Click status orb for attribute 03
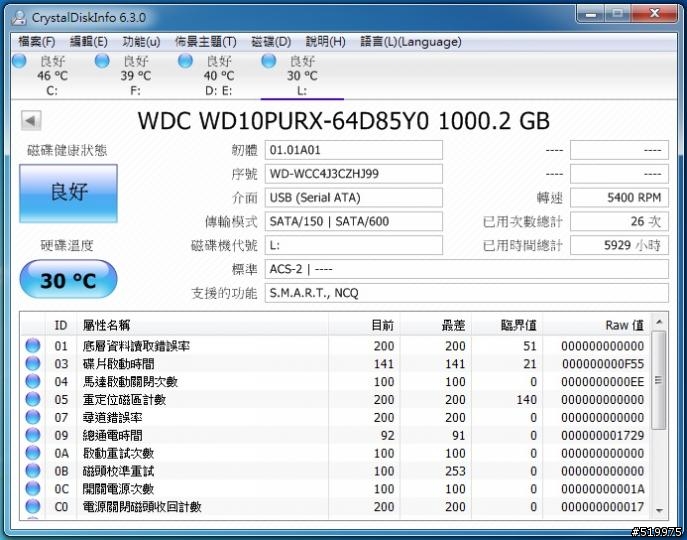Screen dimensions: 687x540 (33, 364)
